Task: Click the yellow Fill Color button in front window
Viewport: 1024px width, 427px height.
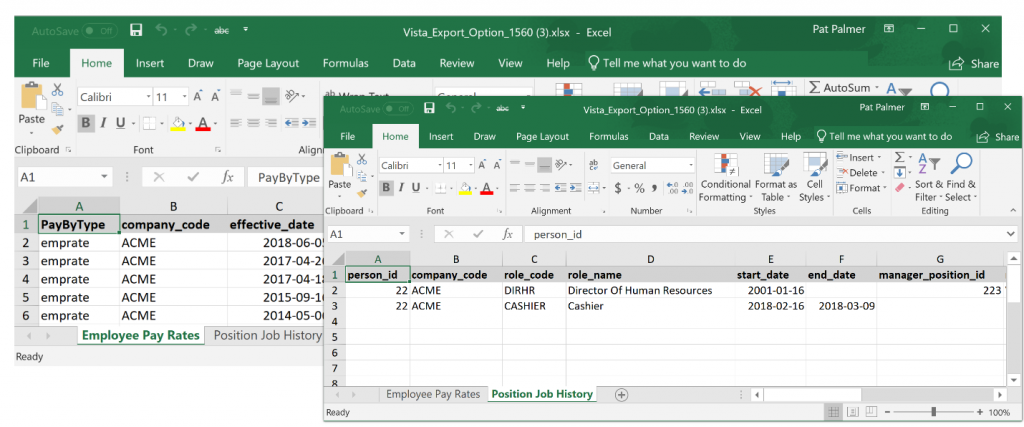Action: 465,189
